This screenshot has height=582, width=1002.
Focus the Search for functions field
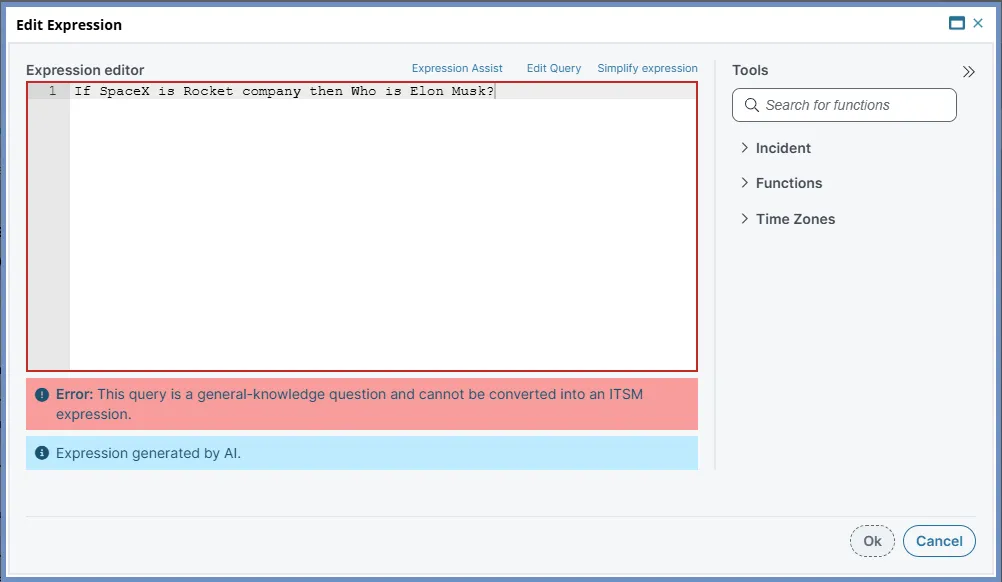(x=844, y=105)
